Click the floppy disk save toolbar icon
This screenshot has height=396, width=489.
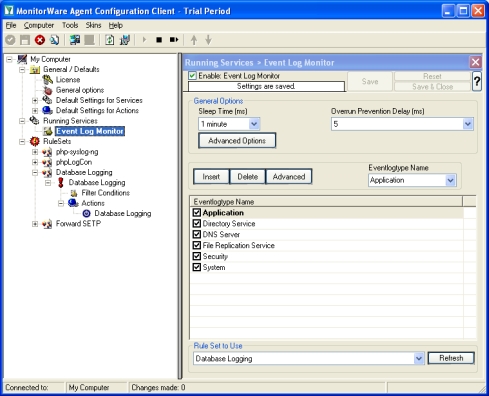tap(25, 40)
